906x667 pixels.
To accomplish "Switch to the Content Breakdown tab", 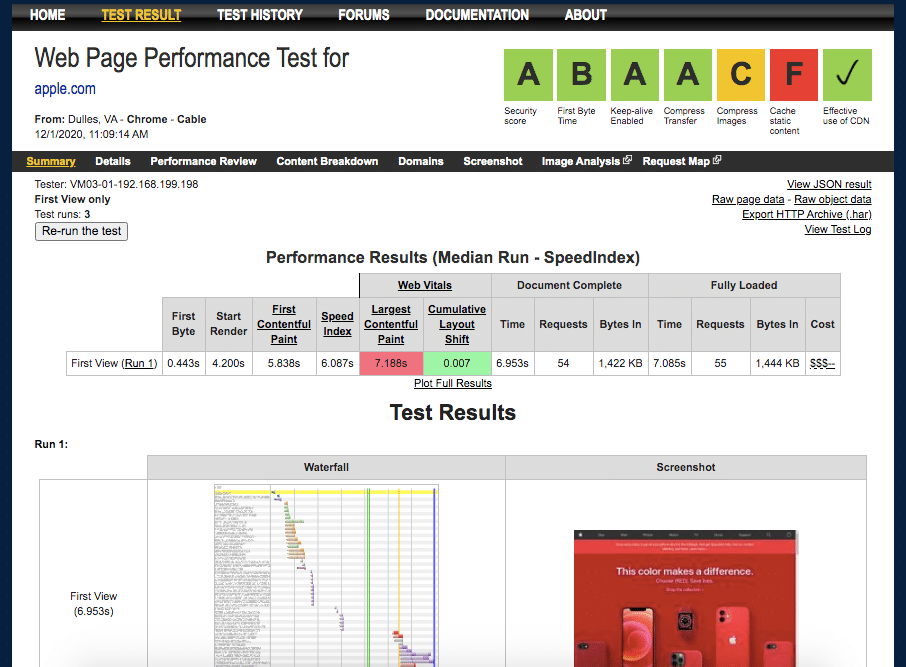I will (327, 161).
